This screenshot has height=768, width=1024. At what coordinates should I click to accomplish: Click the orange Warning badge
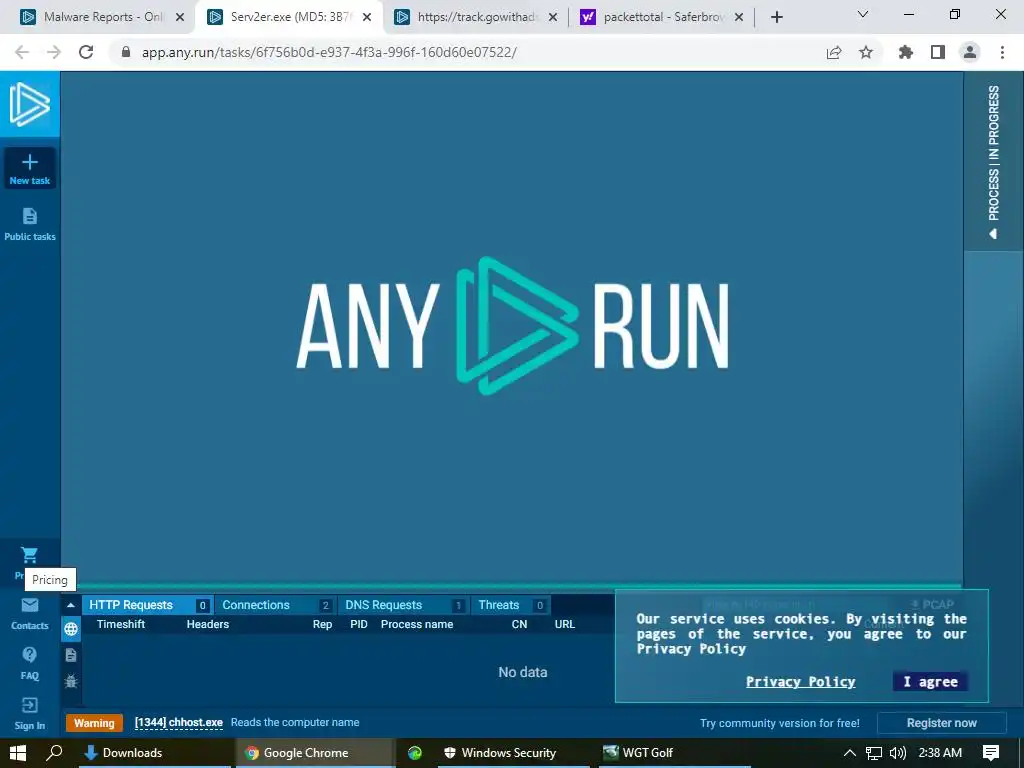click(94, 722)
